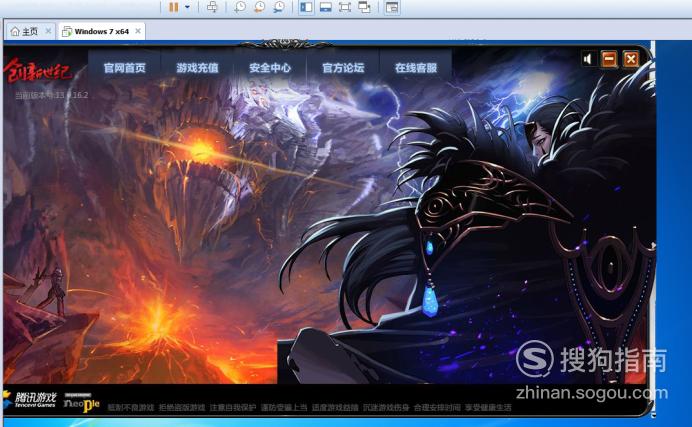Toggle the thumbnail bar view icon

[x=326, y=7]
